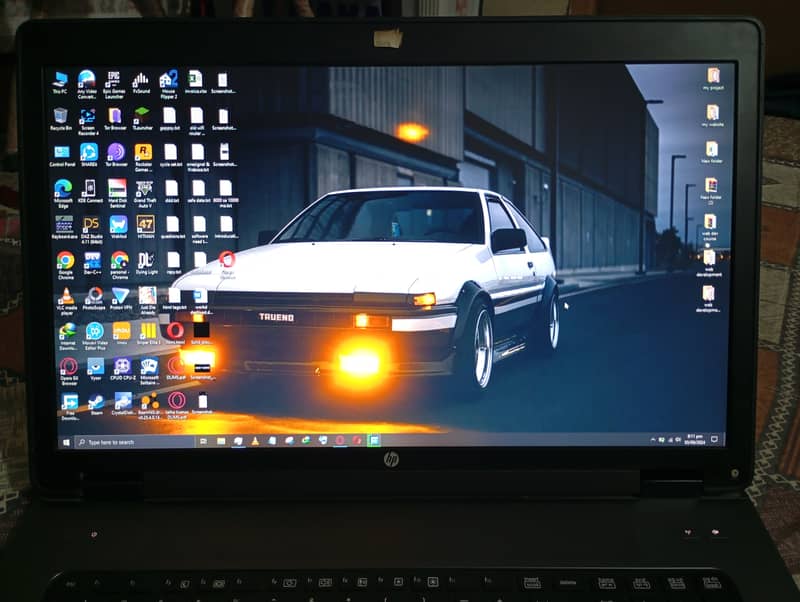Screen dimensions: 800x602
Task: Click the Windows Start button
Action: click(x=66, y=441)
